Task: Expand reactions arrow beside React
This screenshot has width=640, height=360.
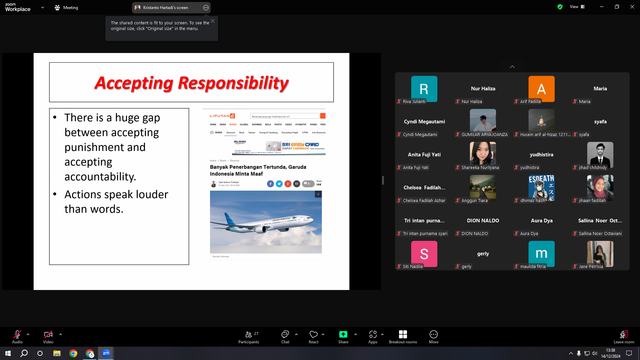Action: tap(323, 334)
